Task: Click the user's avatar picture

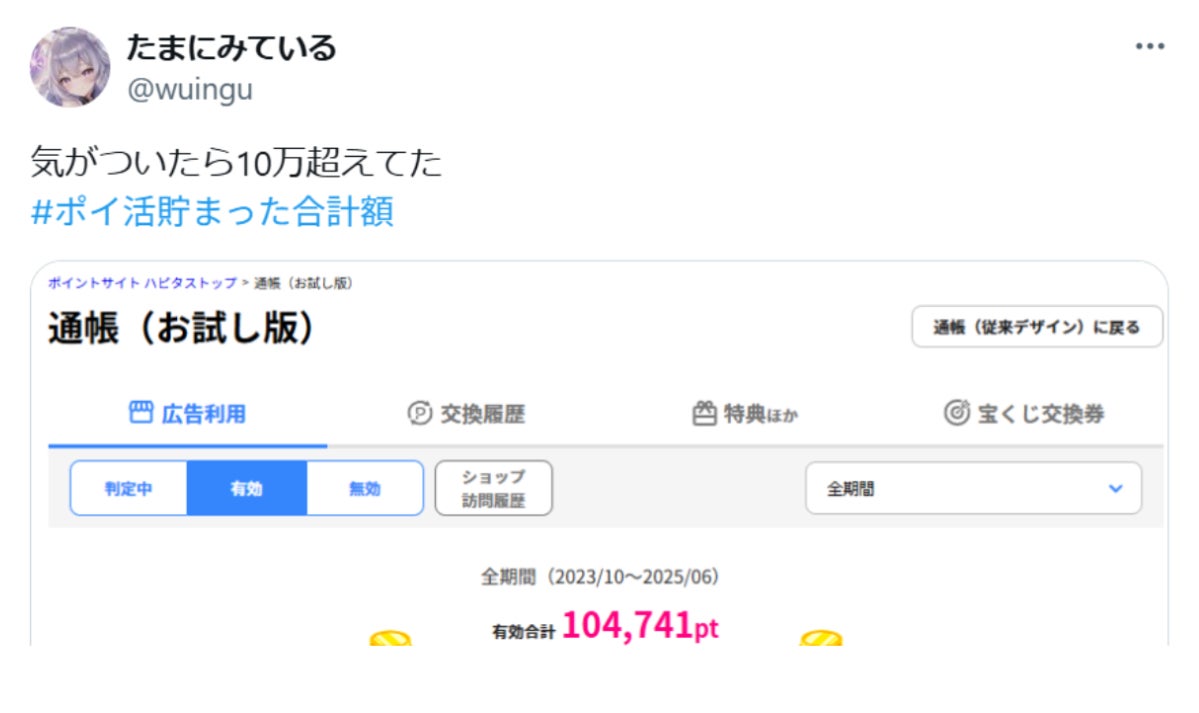Action: (70, 67)
